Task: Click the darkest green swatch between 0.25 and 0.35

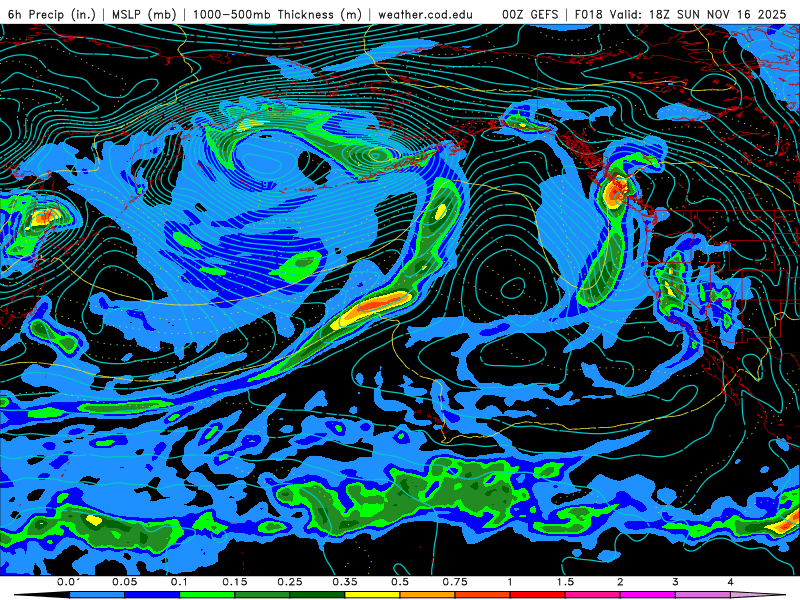Action: [x=317, y=595]
